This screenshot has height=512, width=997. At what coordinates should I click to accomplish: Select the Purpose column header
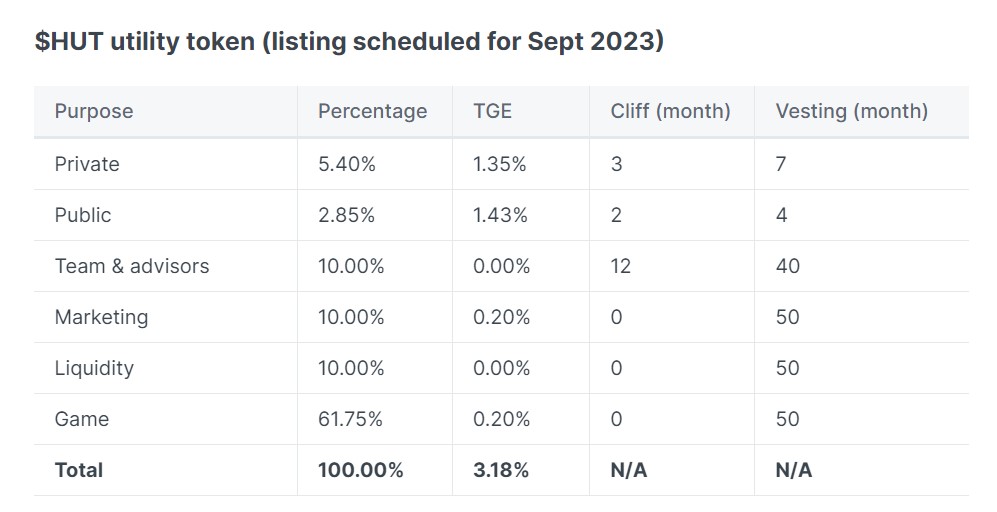click(x=94, y=111)
